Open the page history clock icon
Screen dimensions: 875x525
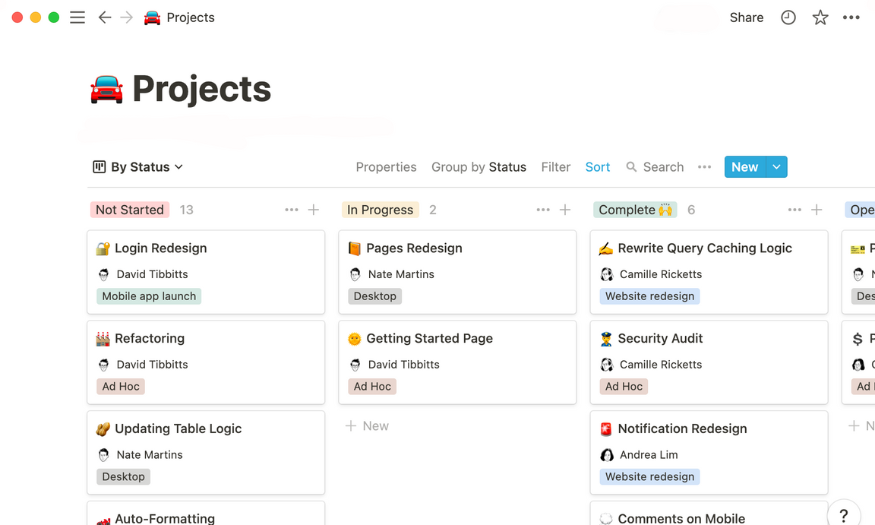(x=788, y=17)
